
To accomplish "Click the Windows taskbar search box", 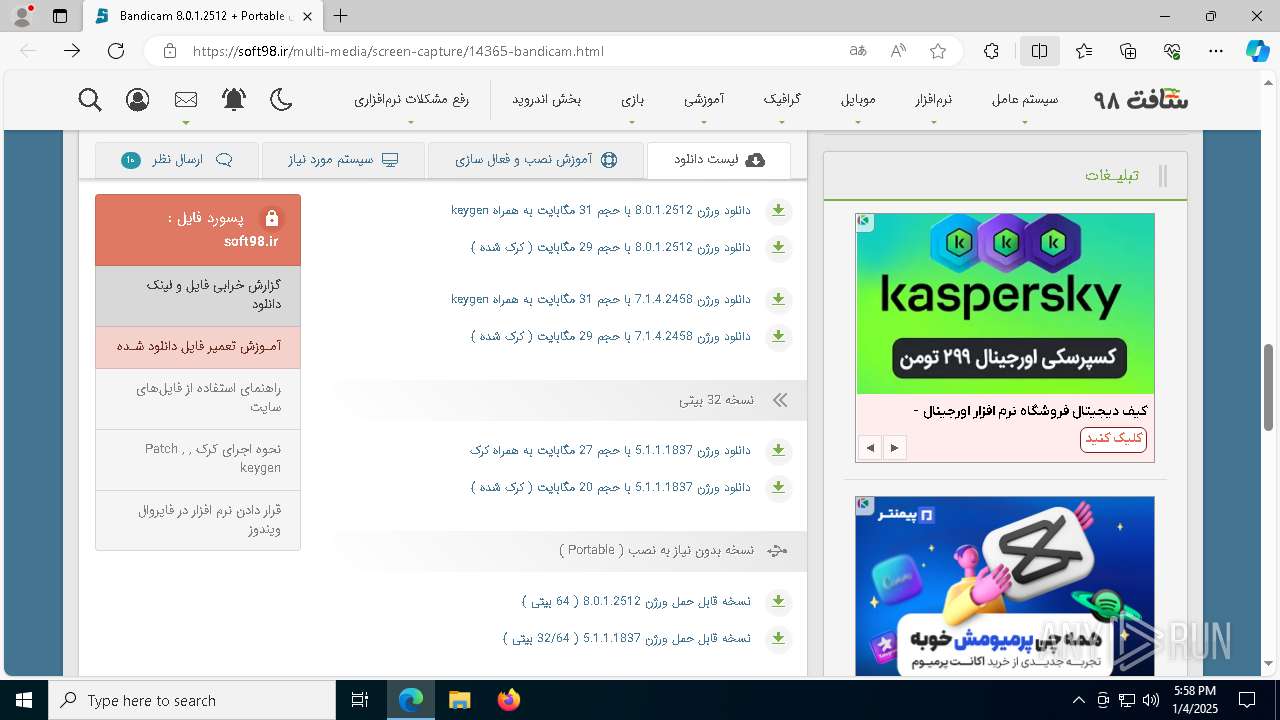I will coord(192,700).
